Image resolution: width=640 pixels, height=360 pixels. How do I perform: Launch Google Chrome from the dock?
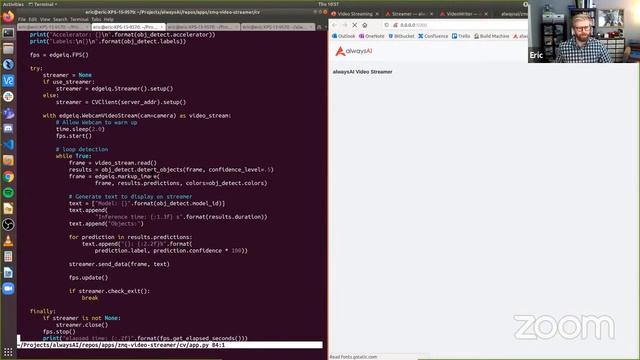[8, 177]
